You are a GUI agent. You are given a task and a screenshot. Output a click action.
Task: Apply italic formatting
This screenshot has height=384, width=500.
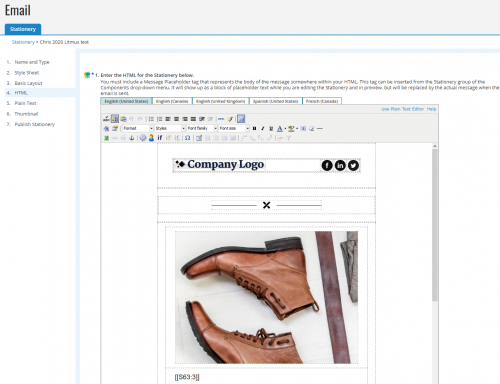pyautogui.click(x=263, y=128)
